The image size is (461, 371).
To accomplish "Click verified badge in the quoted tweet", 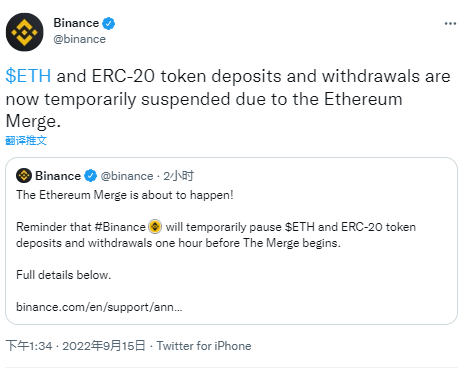I will [x=90, y=176].
